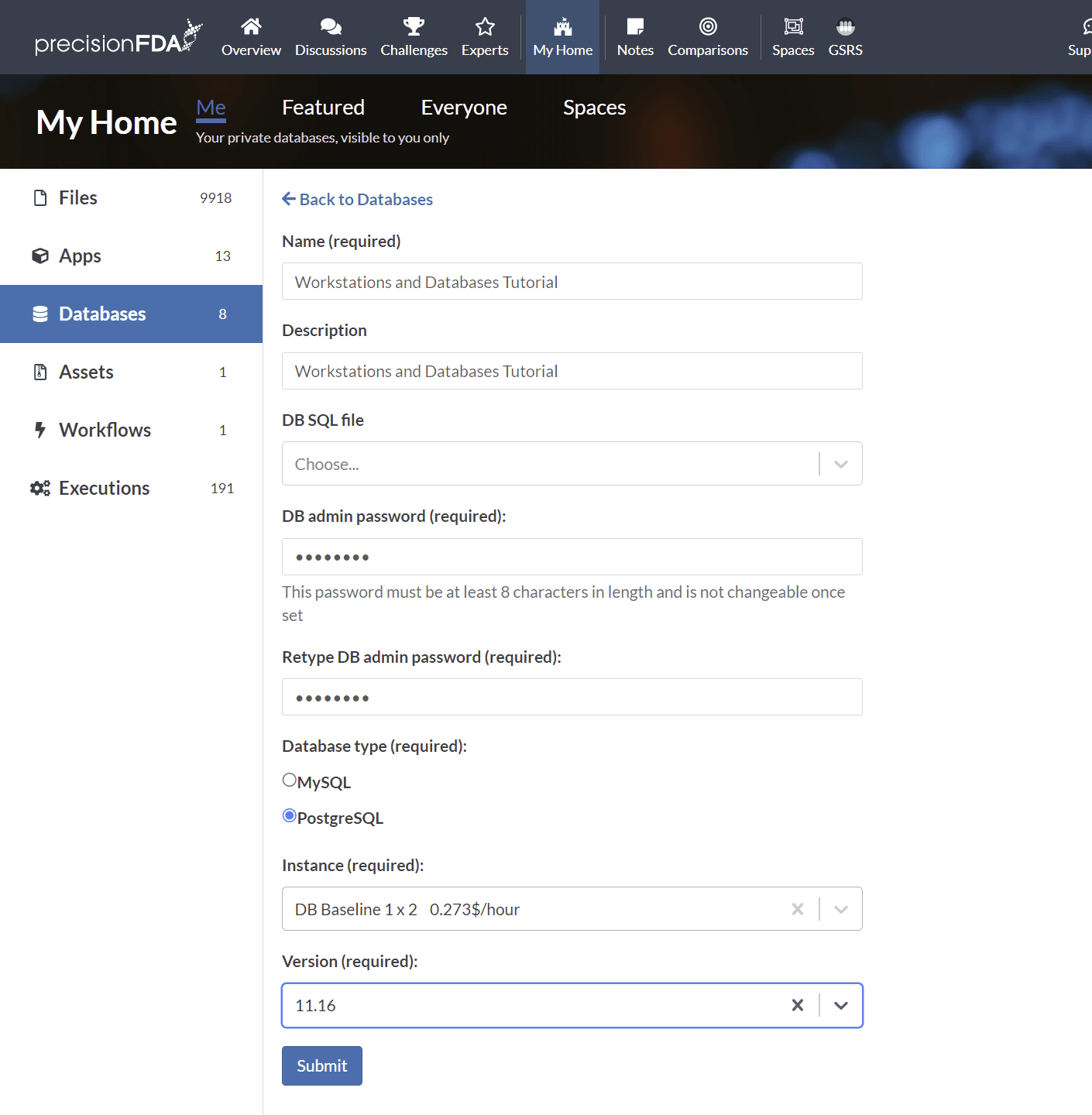Click the Overview home icon
Image resolution: width=1092 pixels, height=1115 pixels.
[251, 27]
